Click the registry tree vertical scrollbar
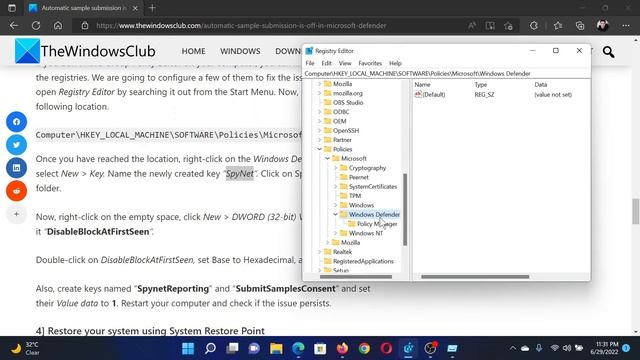640x360 pixels. (x=405, y=209)
